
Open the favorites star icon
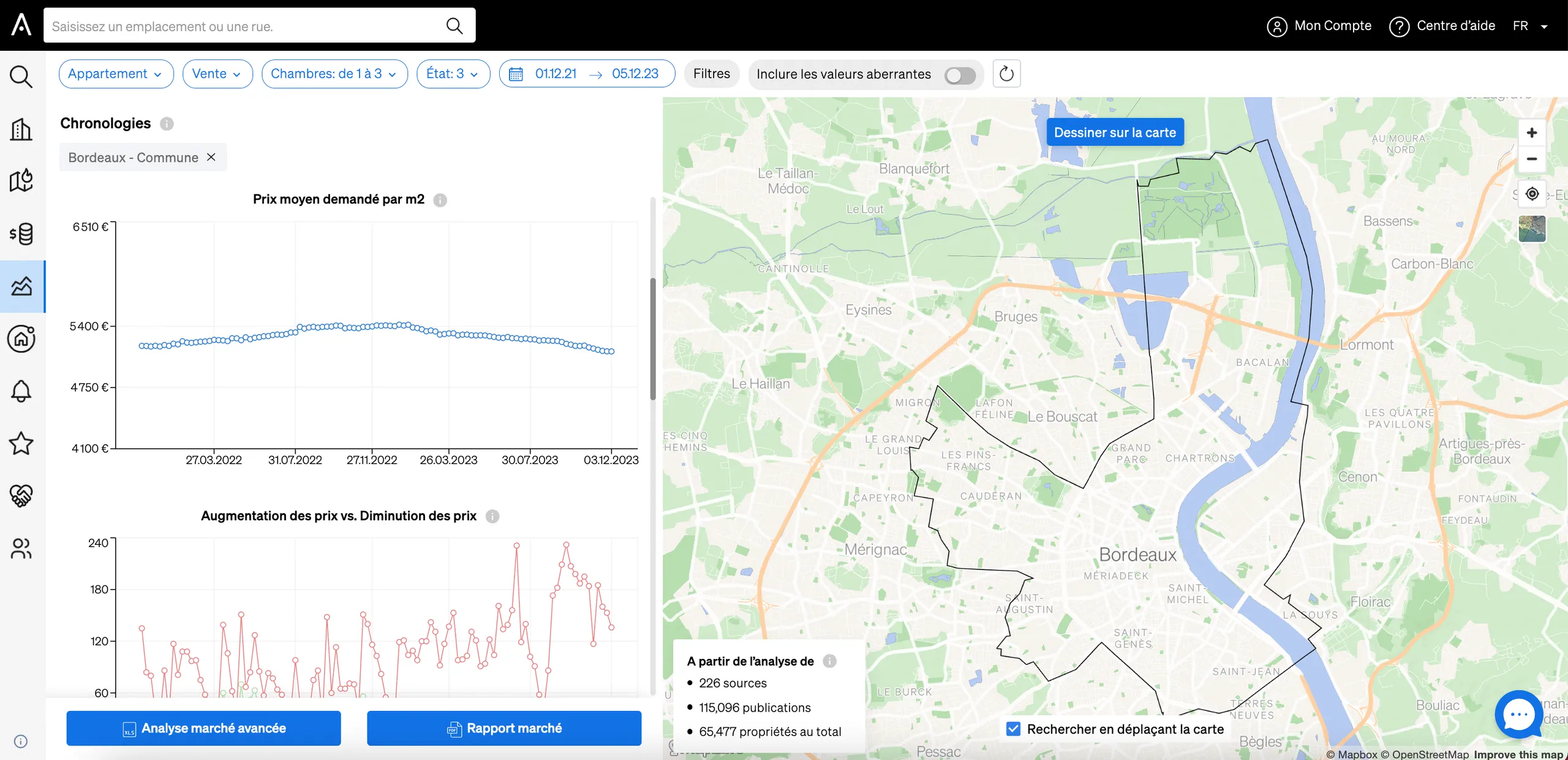(21, 443)
